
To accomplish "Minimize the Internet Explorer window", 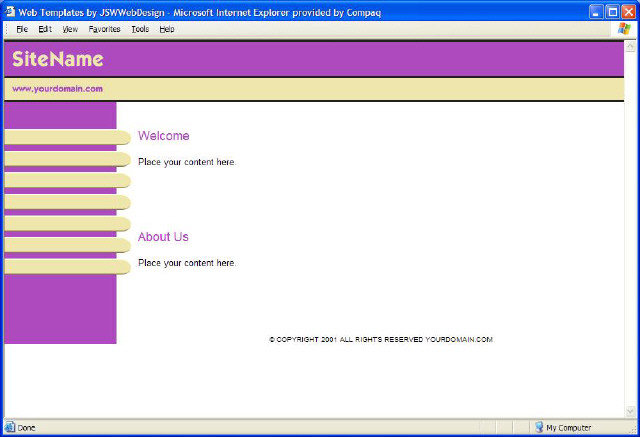I will click(x=596, y=11).
